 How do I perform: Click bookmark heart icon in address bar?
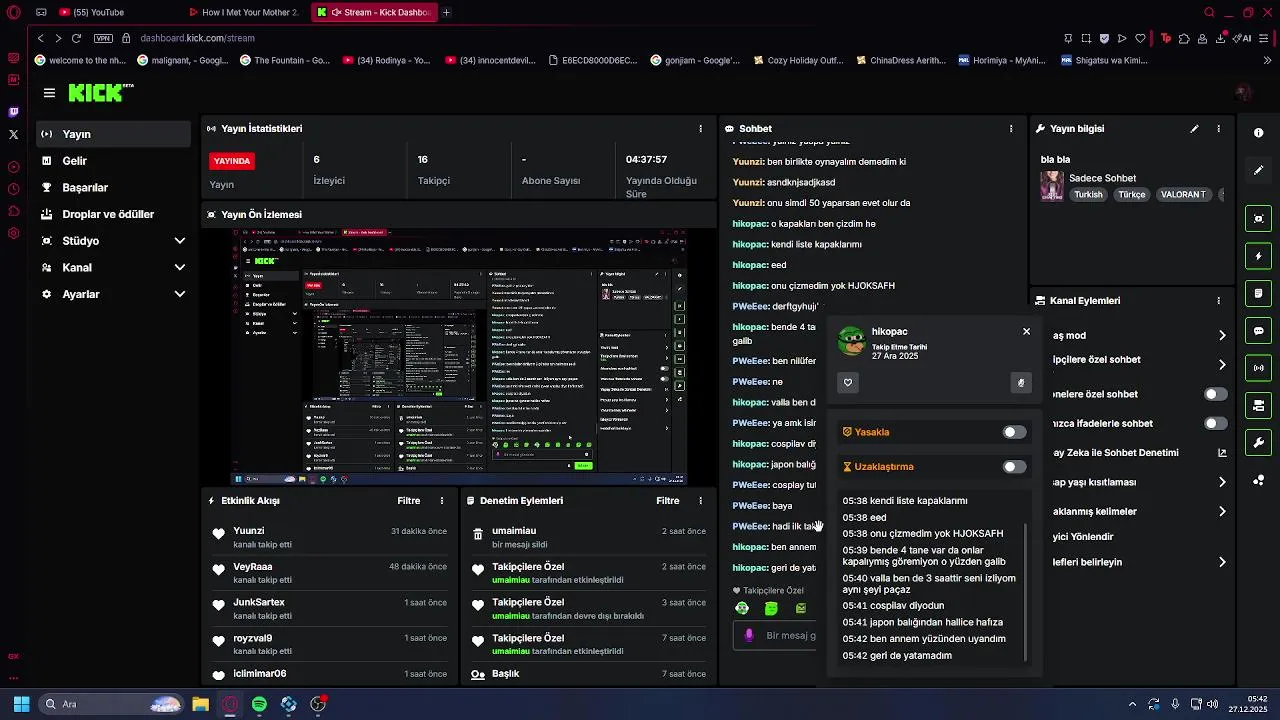coord(1140,38)
